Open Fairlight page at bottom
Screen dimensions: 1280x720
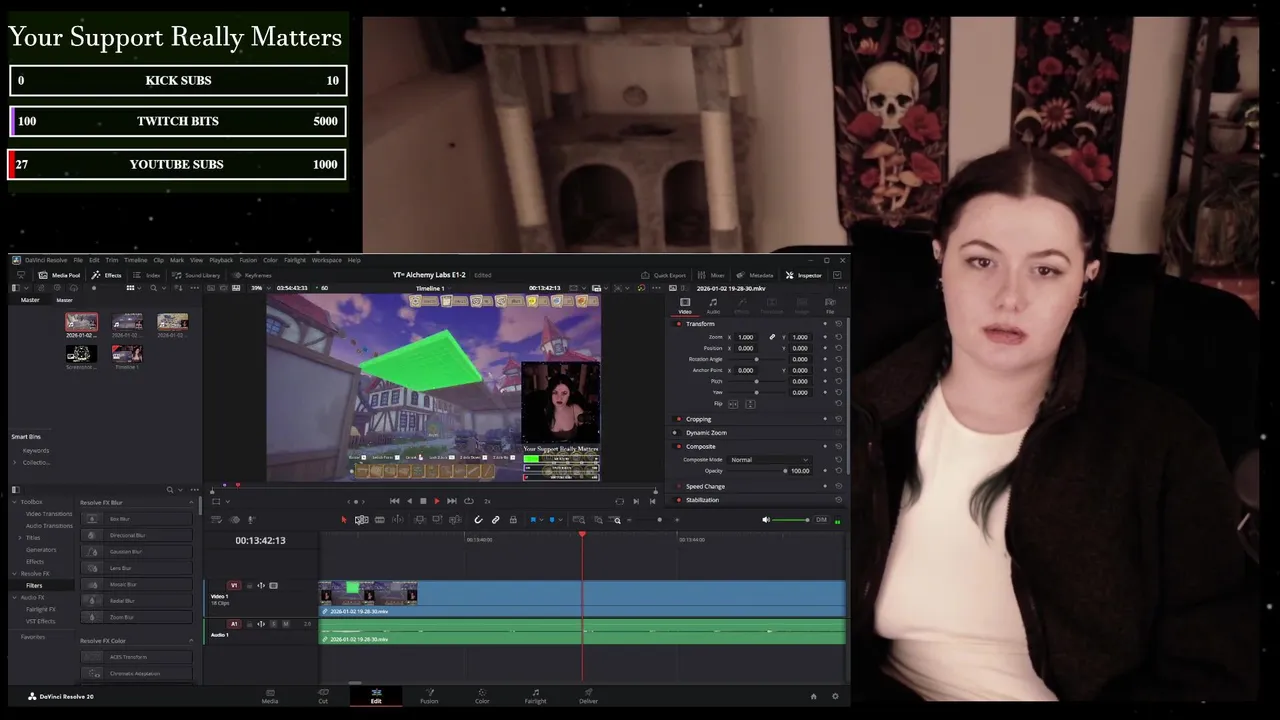(x=535, y=695)
